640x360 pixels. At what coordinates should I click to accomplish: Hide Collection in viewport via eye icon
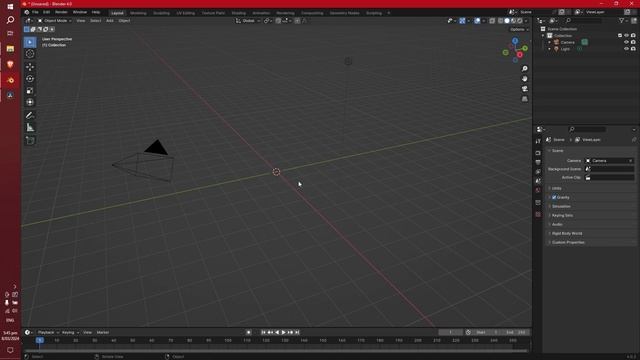pyautogui.click(x=627, y=36)
